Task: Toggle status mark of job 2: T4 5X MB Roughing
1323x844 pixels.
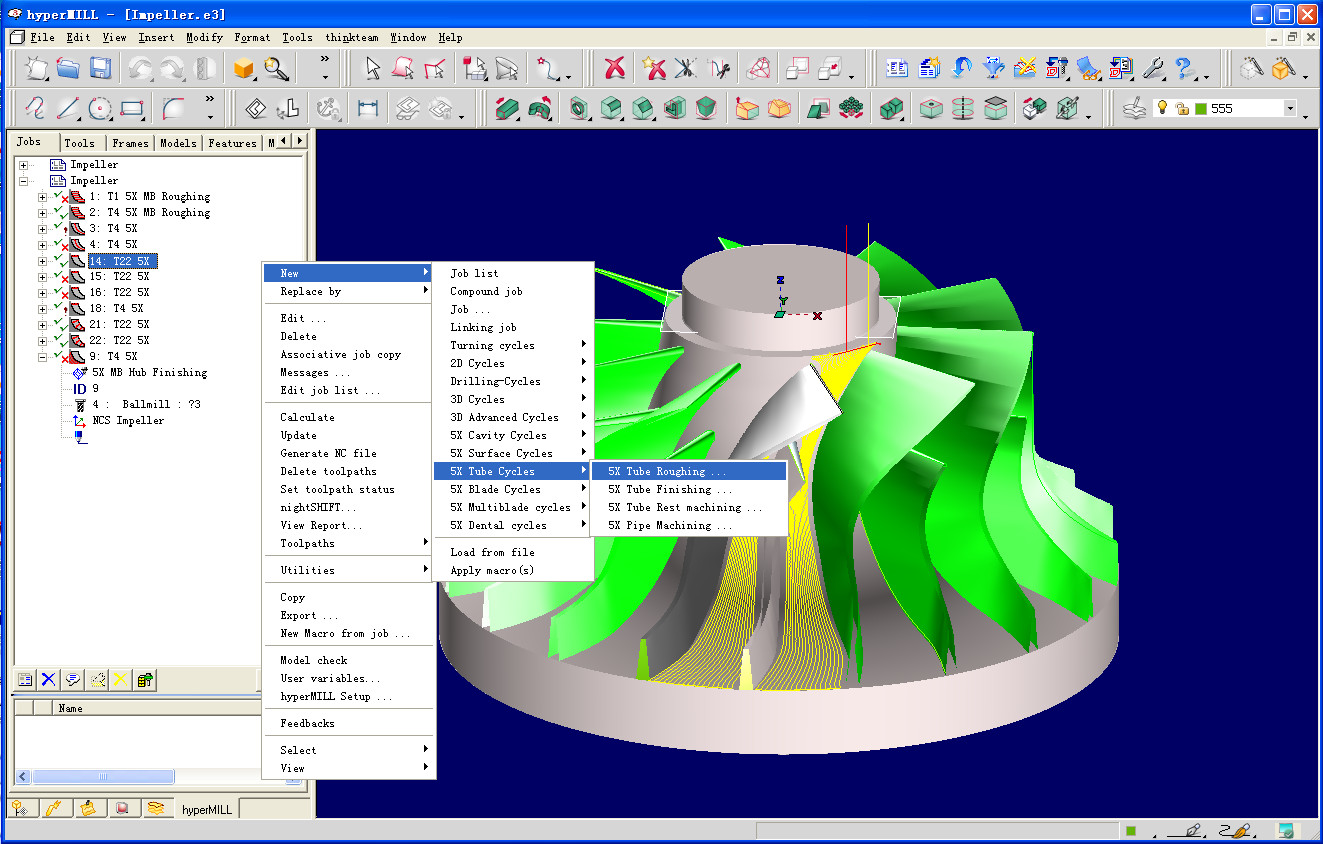Action: [x=60, y=213]
